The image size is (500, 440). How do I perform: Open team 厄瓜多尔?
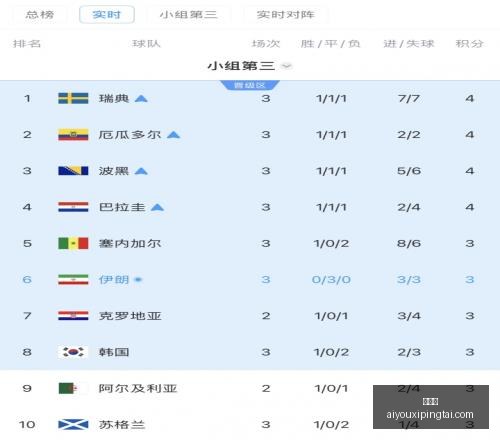(130, 135)
